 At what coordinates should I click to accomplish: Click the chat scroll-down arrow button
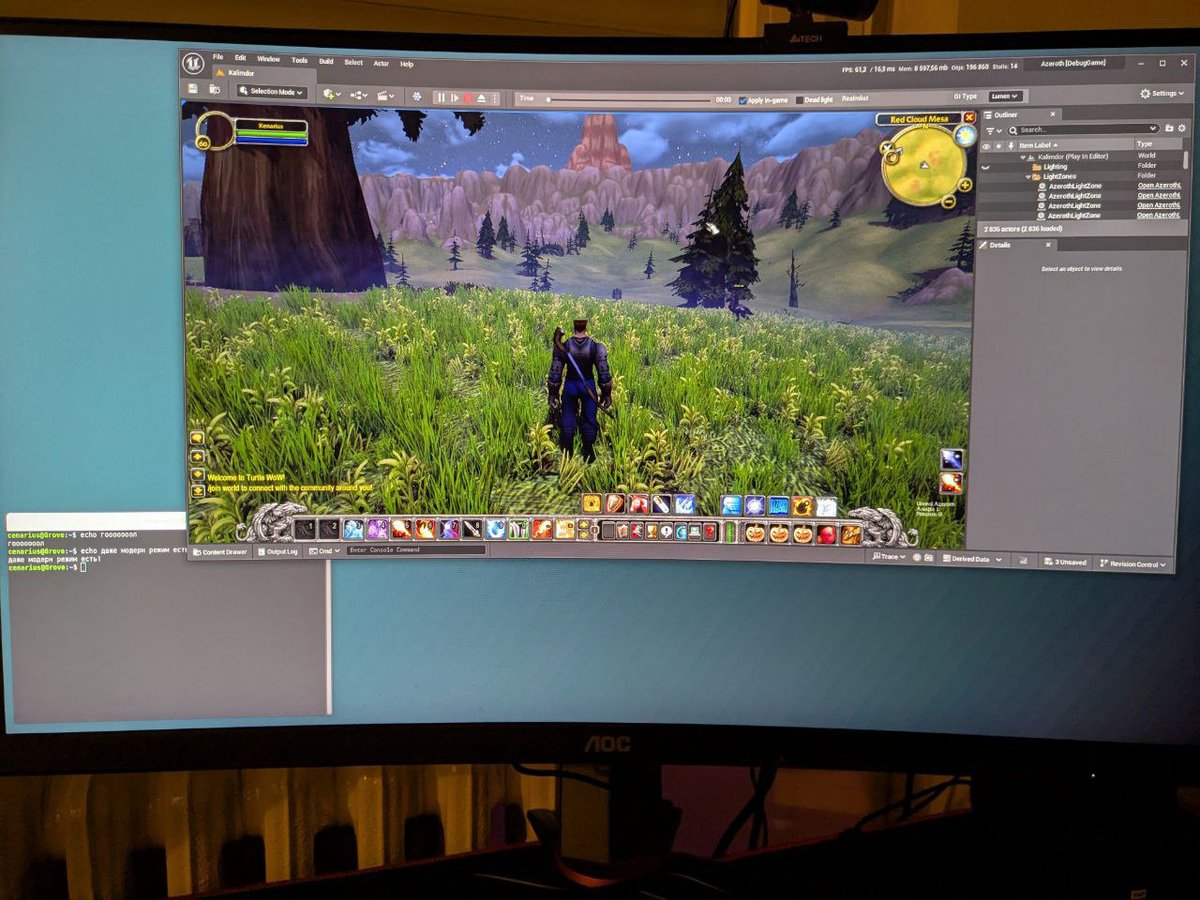coord(198,474)
